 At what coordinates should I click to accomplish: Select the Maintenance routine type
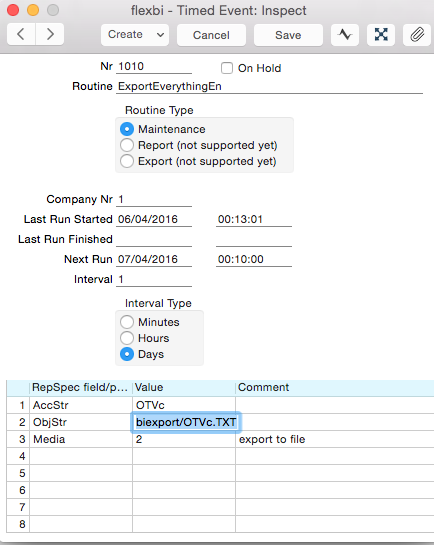tap(127, 129)
